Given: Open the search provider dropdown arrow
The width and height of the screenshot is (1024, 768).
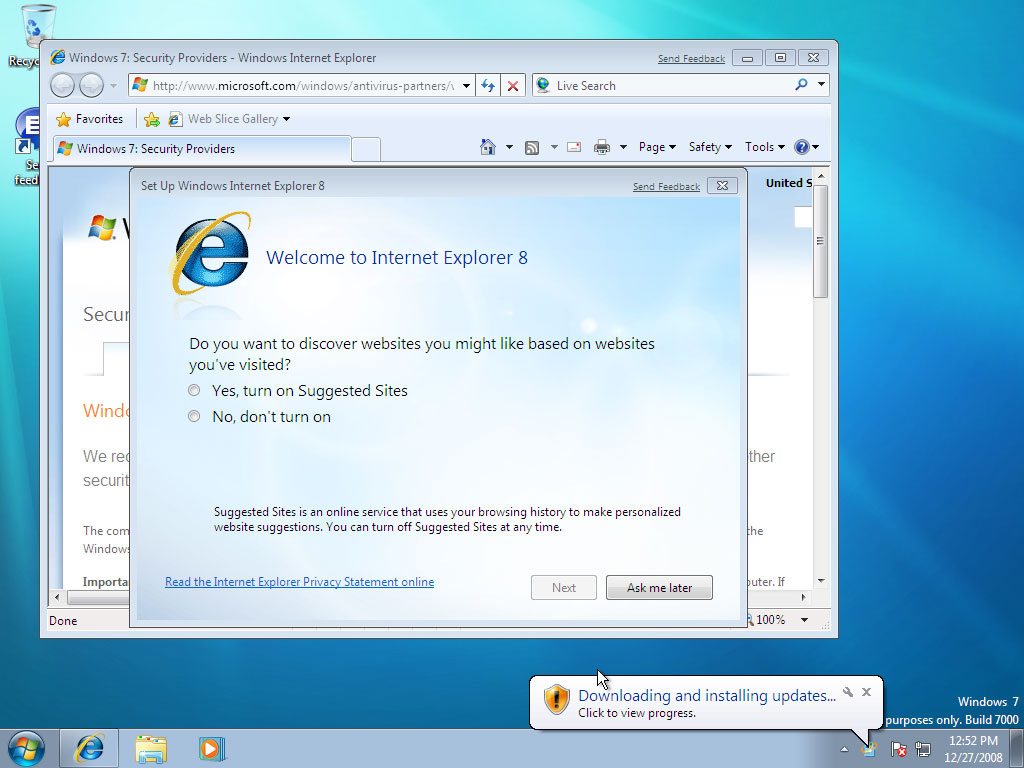Looking at the screenshot, I should point(821,84).
